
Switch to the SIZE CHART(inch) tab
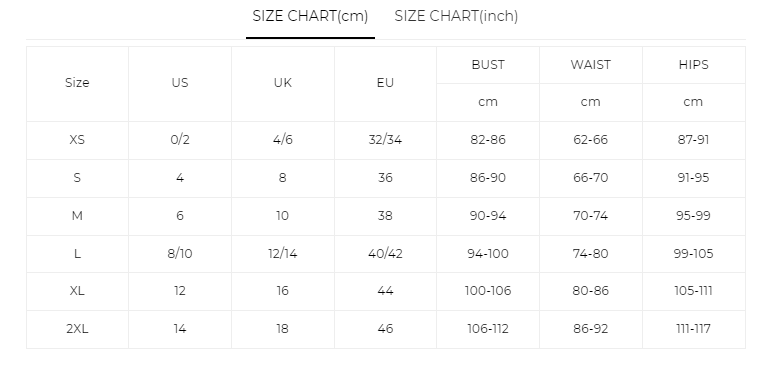[x=456, y=17]
